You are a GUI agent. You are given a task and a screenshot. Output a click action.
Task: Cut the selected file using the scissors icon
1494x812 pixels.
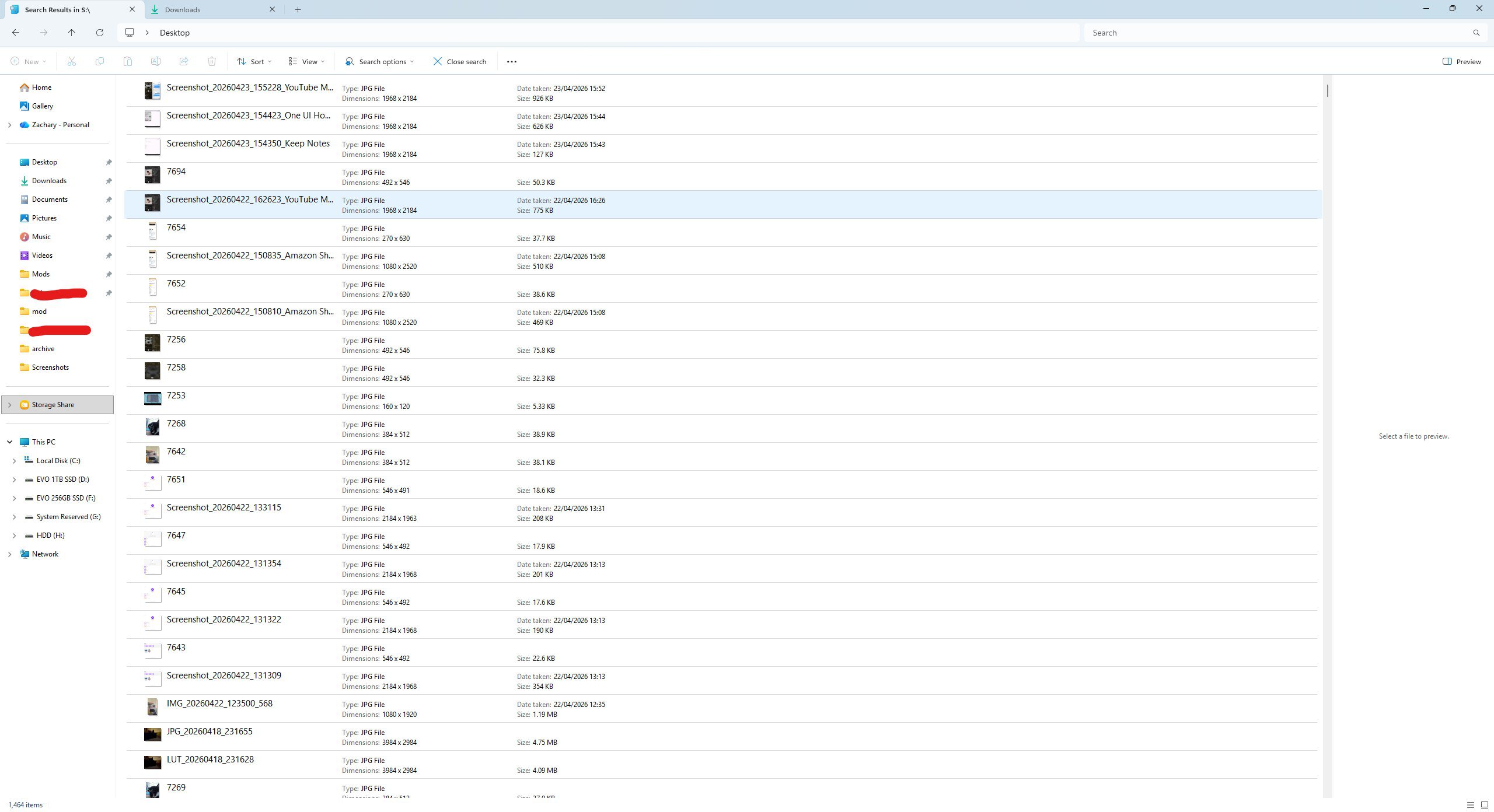(x=72, y=61)
